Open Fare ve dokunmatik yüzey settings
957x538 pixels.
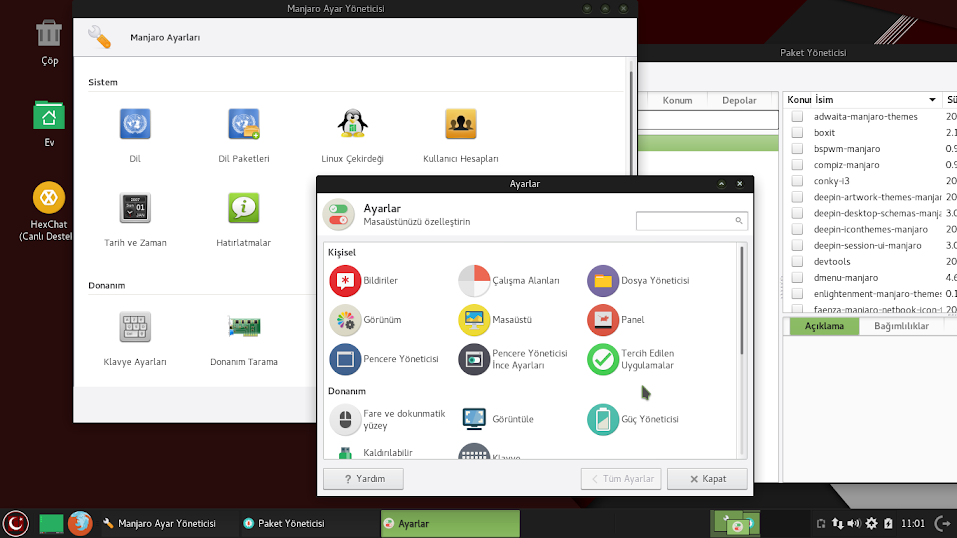pos(388,420)
